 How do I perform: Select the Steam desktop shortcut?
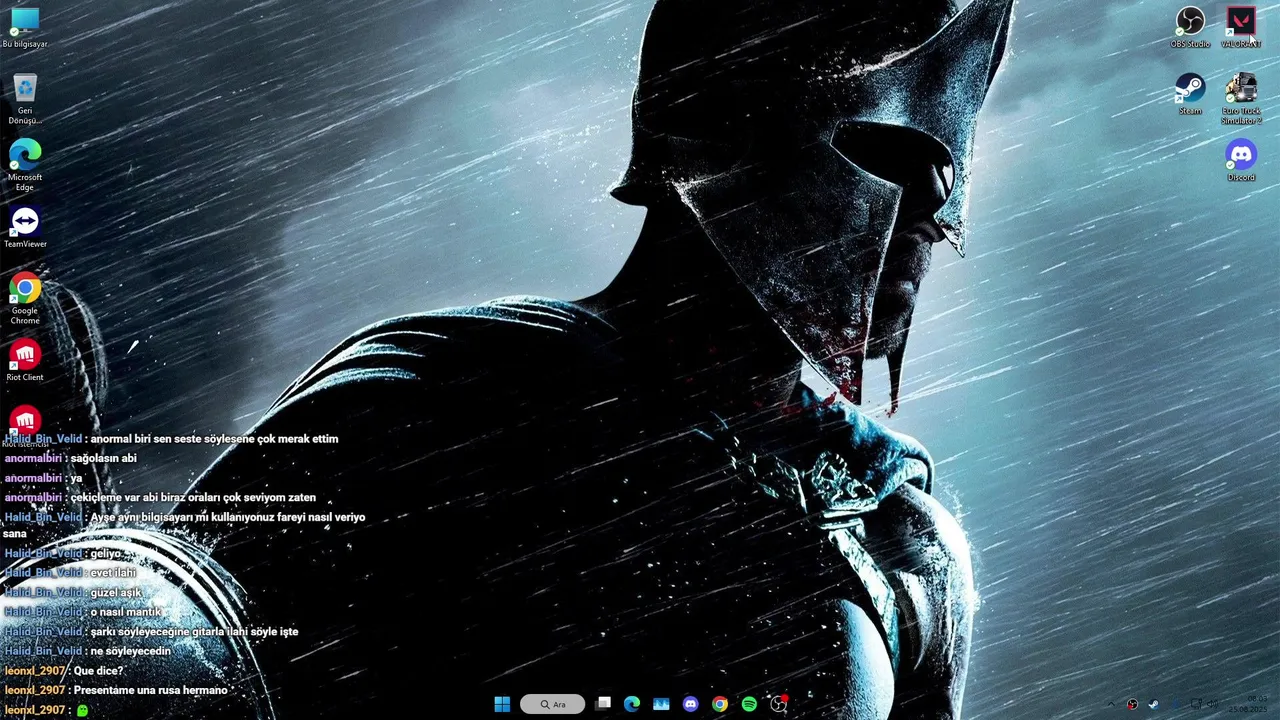tap(1190, 94)
